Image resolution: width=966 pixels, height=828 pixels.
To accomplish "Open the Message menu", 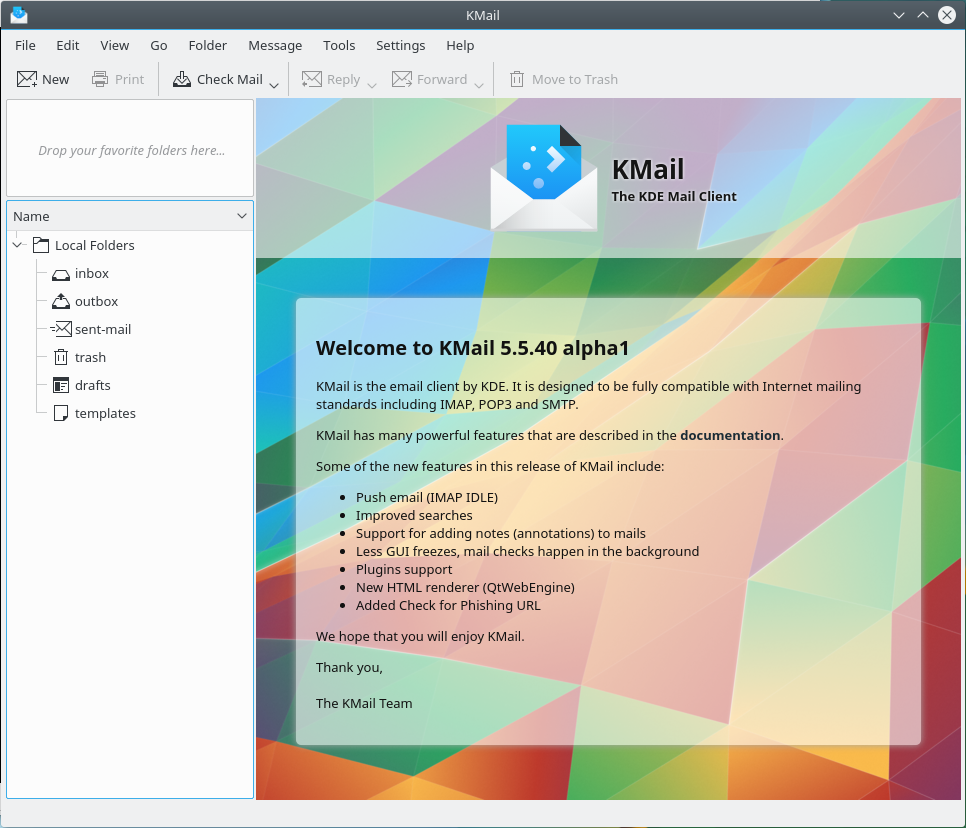I will click(x=275, y=45).
